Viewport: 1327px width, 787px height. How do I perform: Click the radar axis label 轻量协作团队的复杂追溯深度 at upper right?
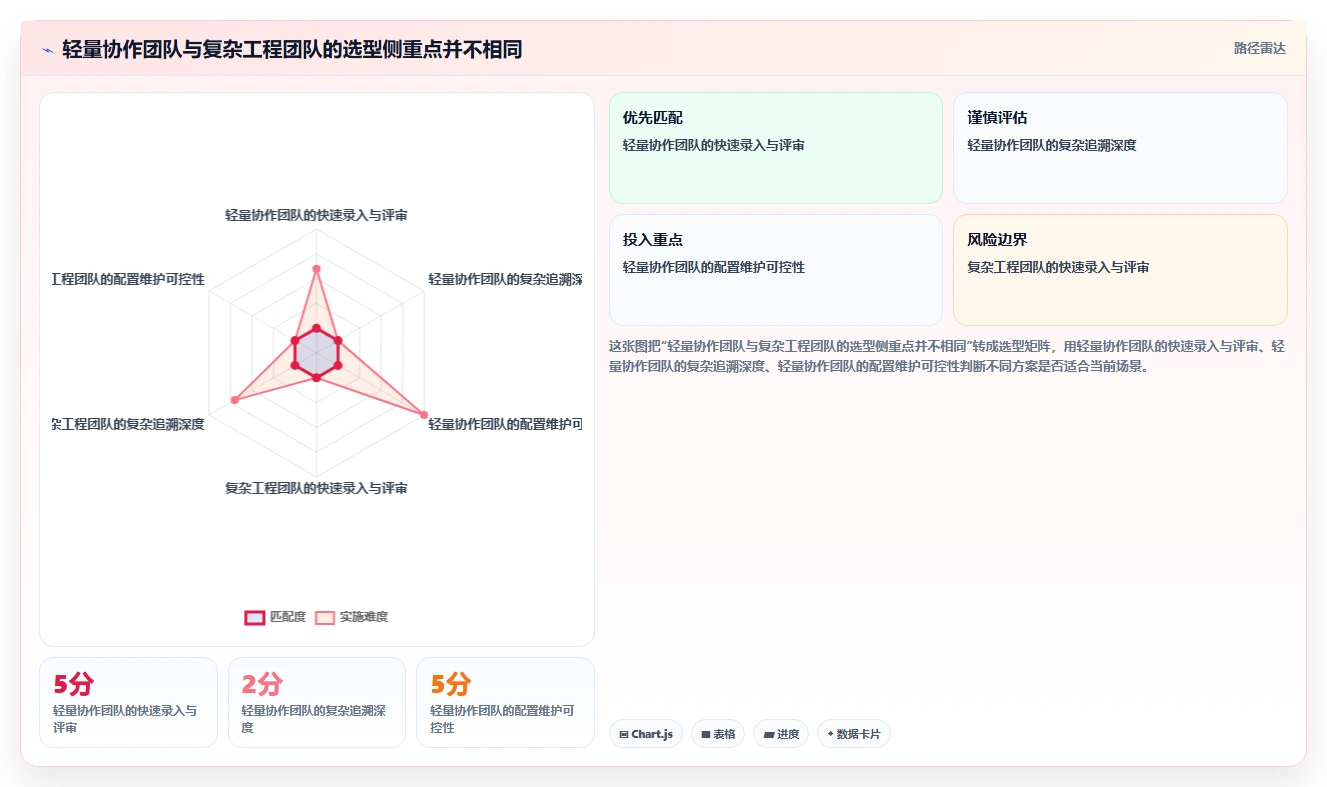pyautogui.click(x=505, y=279)
